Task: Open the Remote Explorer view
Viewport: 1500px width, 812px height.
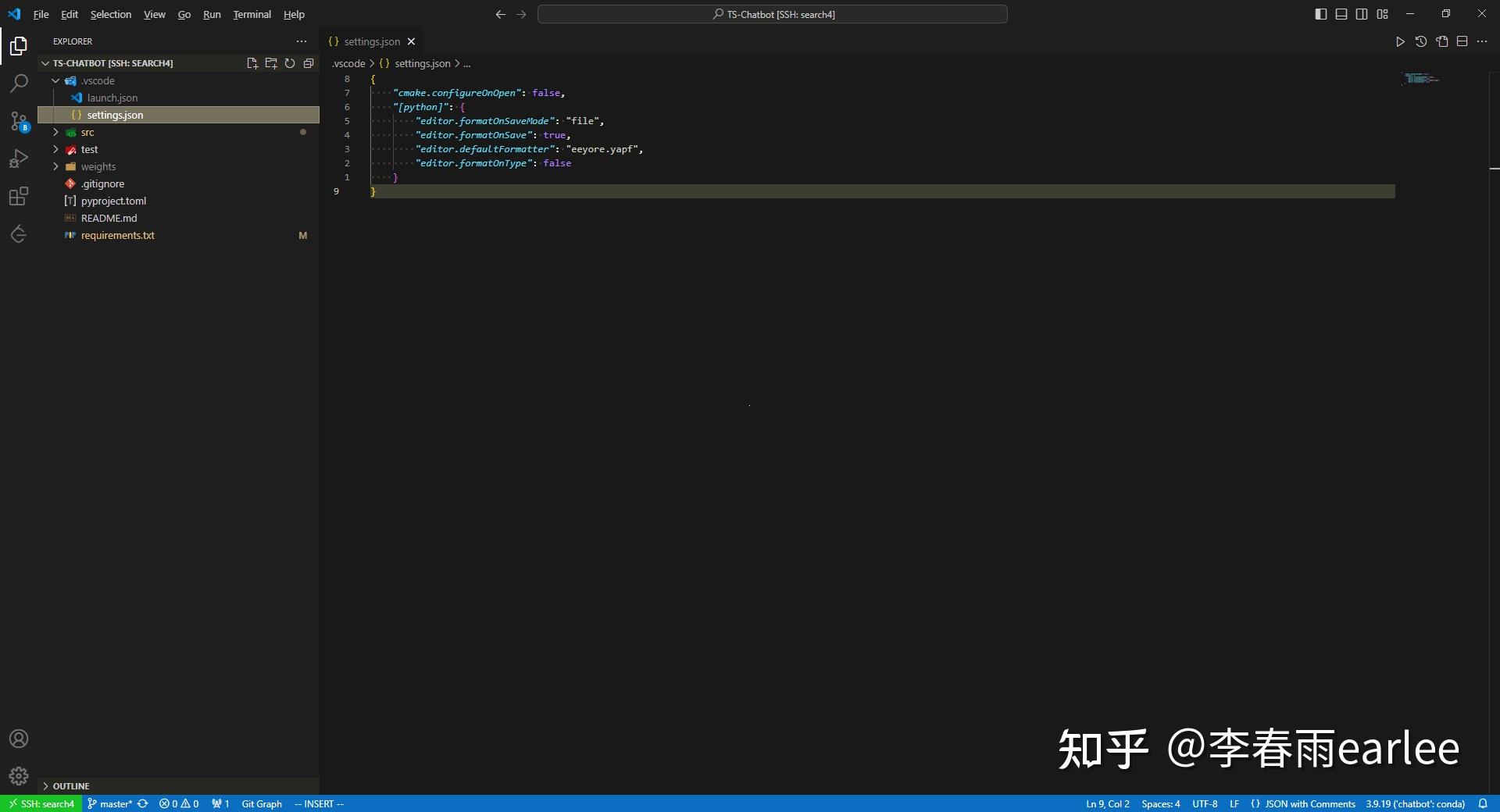Action: point(18,233)
